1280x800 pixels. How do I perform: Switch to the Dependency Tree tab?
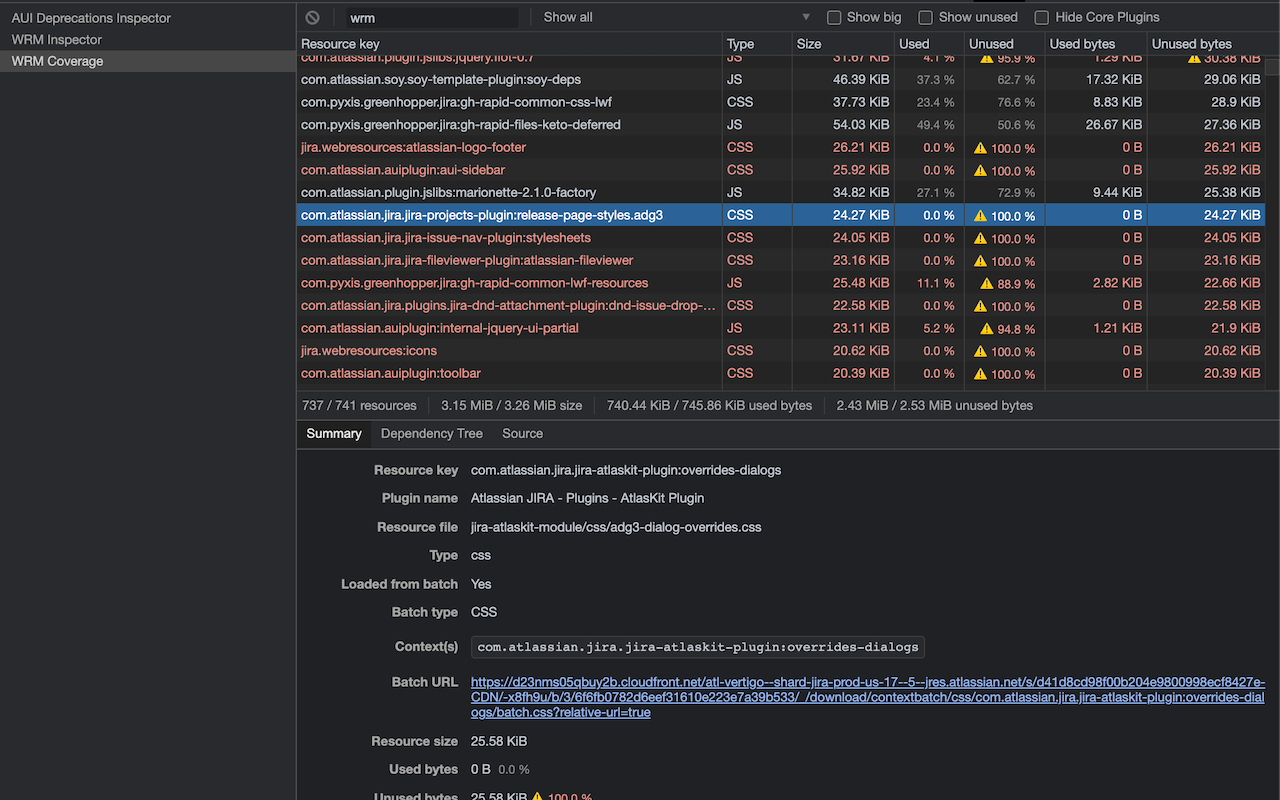(x=431, y=433)
